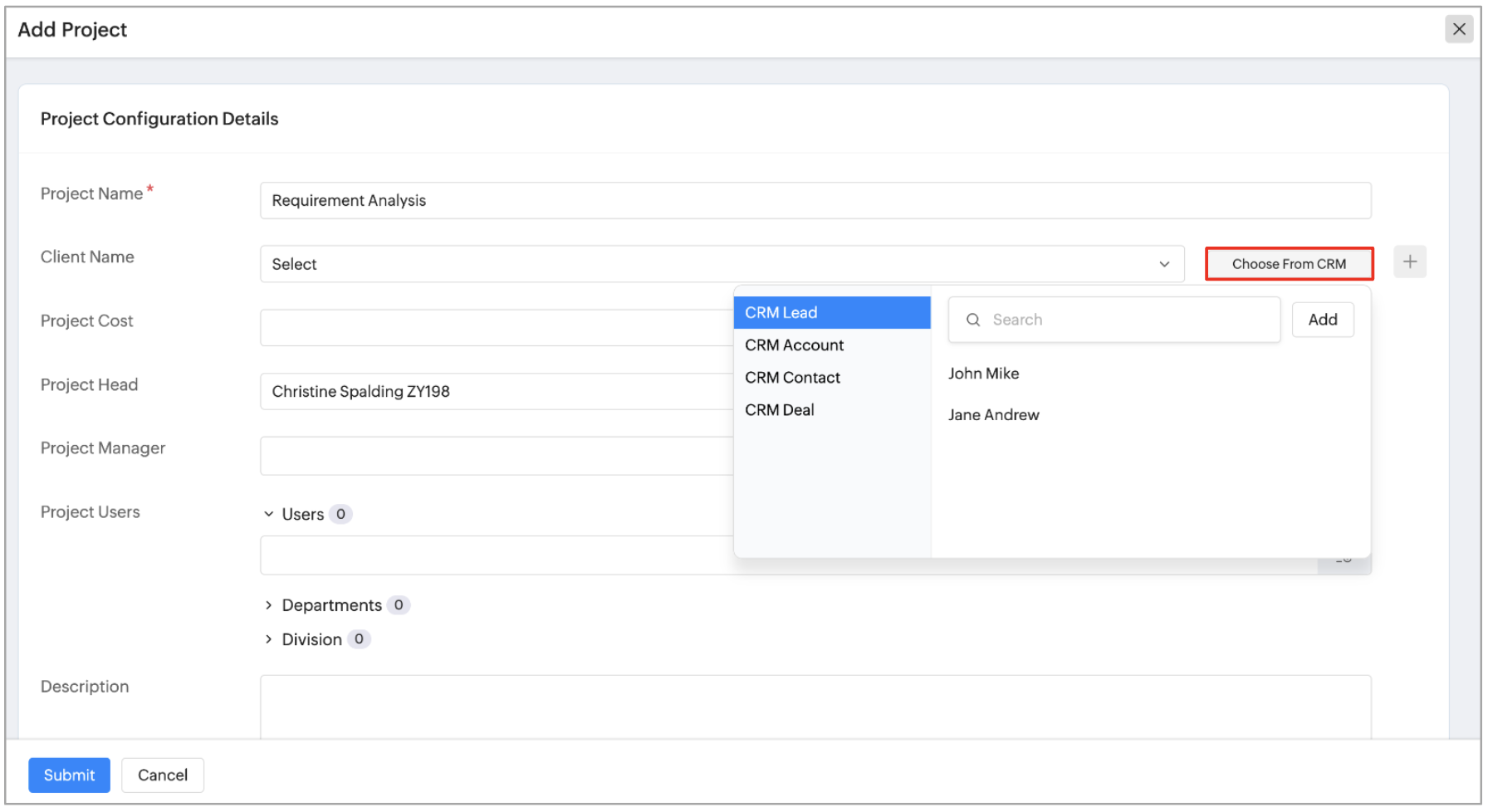Click into the Description text area
Image resolution: width=1488 pixels, height=812 pixels.
click(814, 706)
